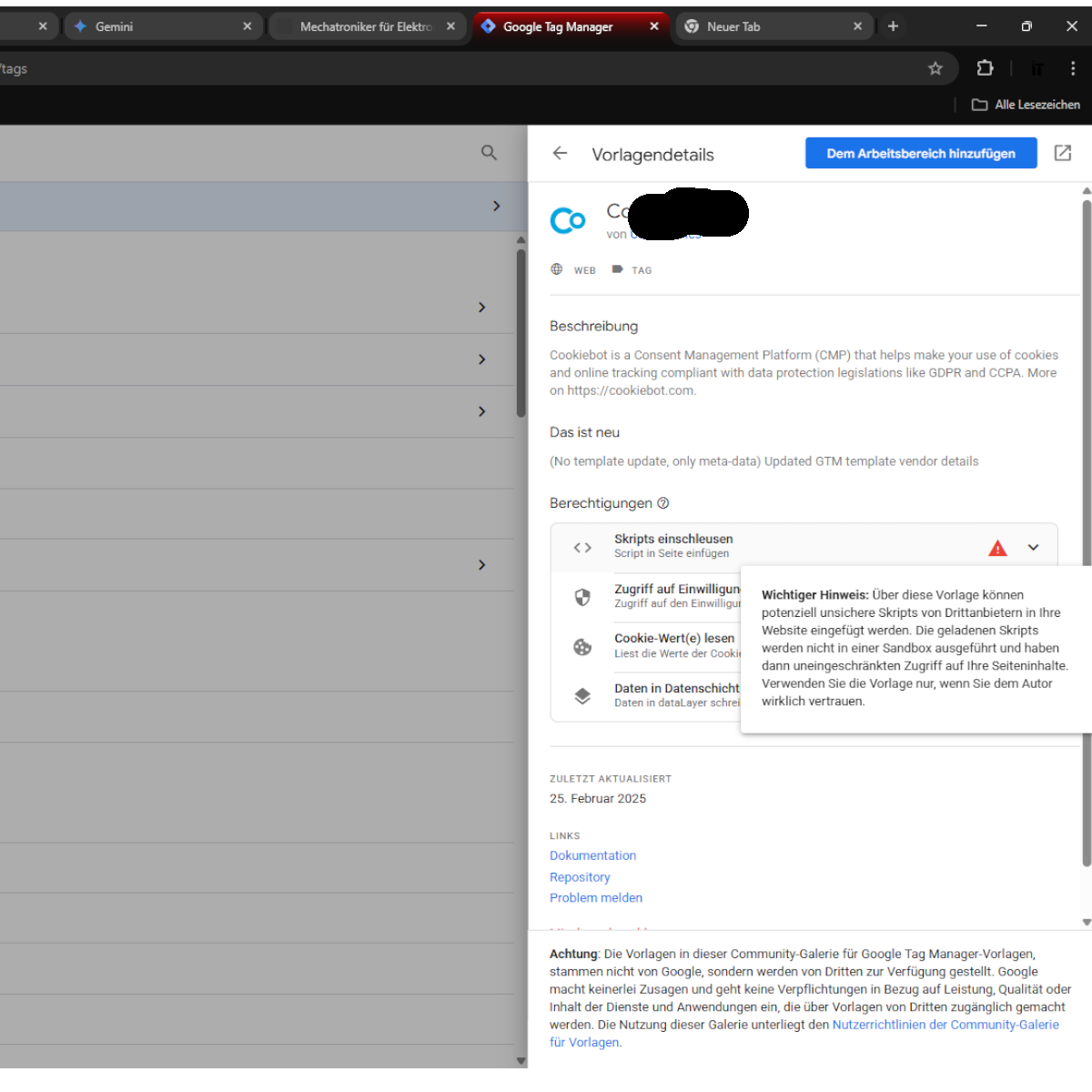Click the Skripts einschleusen code icon
This screenshot has width=1092, height=1092.
pos(582,548)
